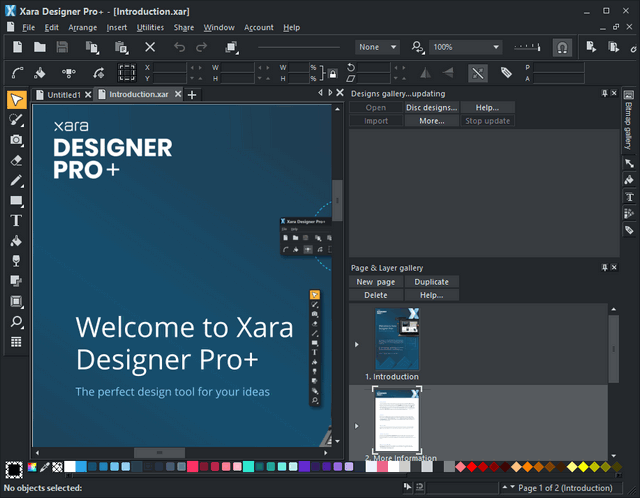This screenshot has width=640, height=498.
Task: Click the Stop update button
Action: pyautogui.click(x=487, y=121)
